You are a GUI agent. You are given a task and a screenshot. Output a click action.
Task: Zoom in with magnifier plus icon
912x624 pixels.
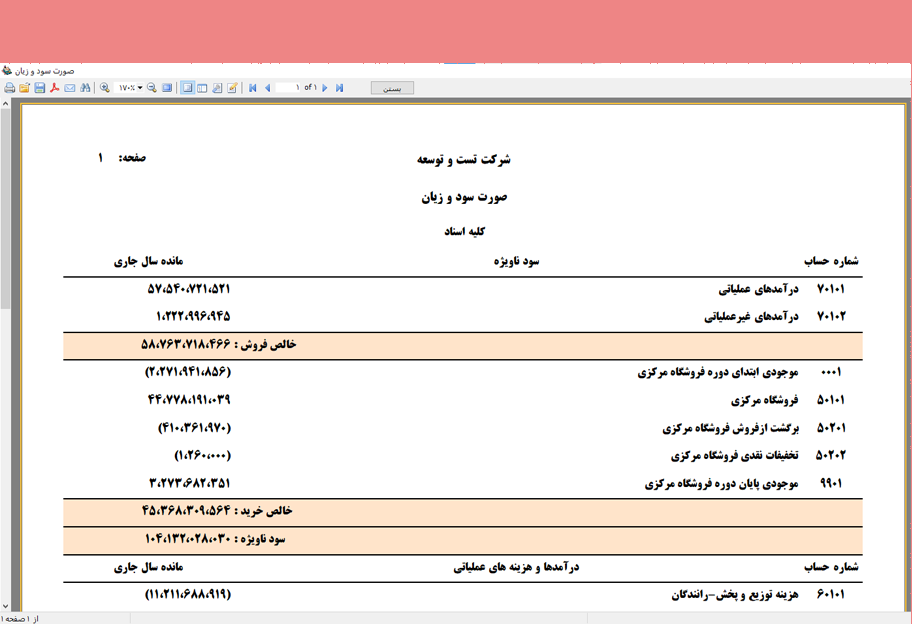105,88
